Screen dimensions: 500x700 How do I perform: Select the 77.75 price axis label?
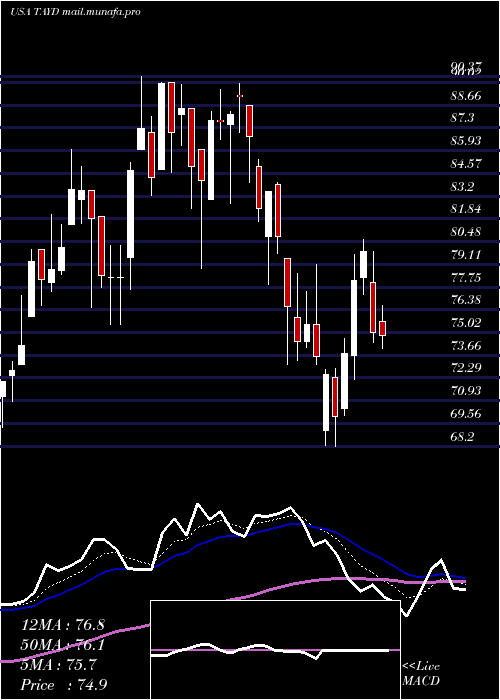pos(466,278)
